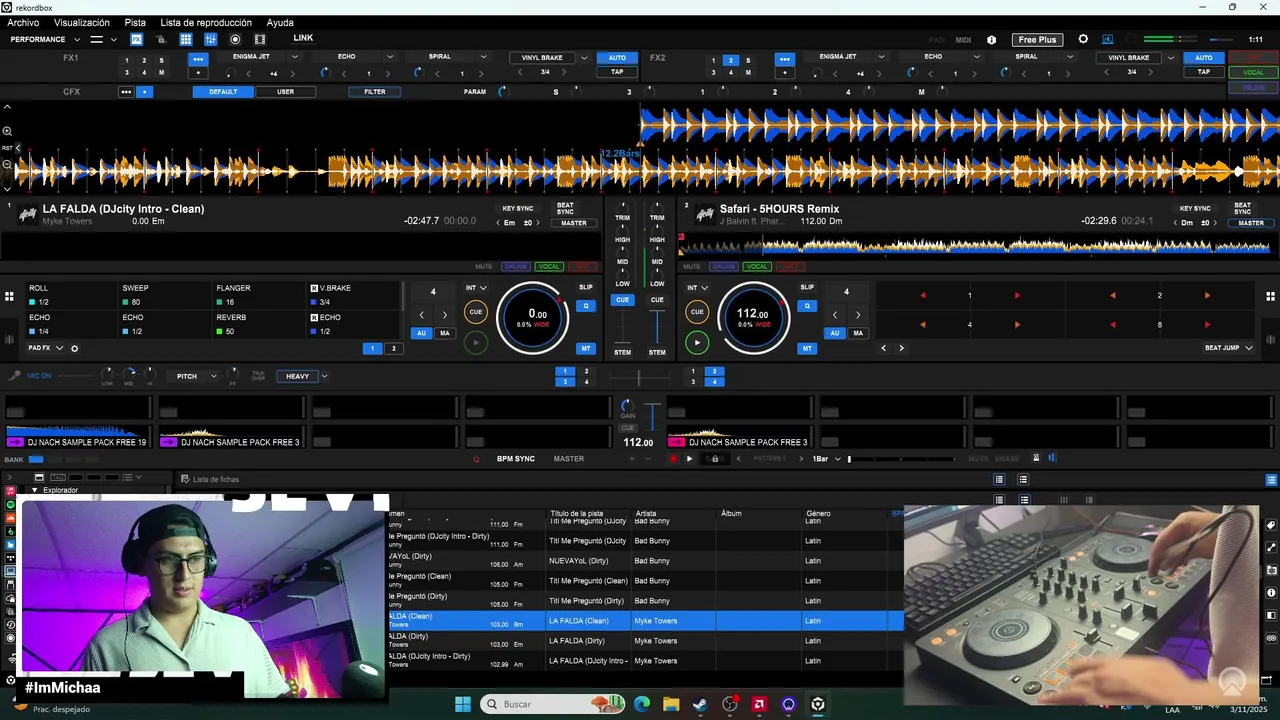The image size is (1280, 720).
Task: Open the Pista menu
Action: [x=135, y=23]
